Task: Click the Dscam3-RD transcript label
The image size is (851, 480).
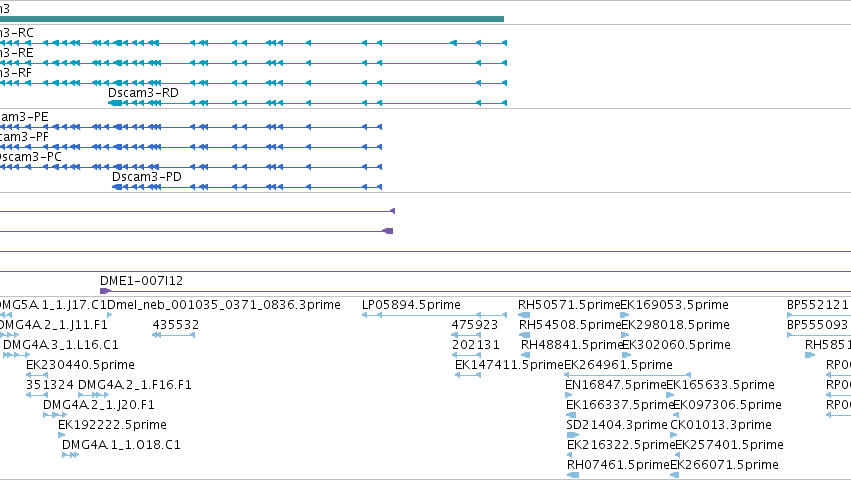Action: [x=143, y=93]
